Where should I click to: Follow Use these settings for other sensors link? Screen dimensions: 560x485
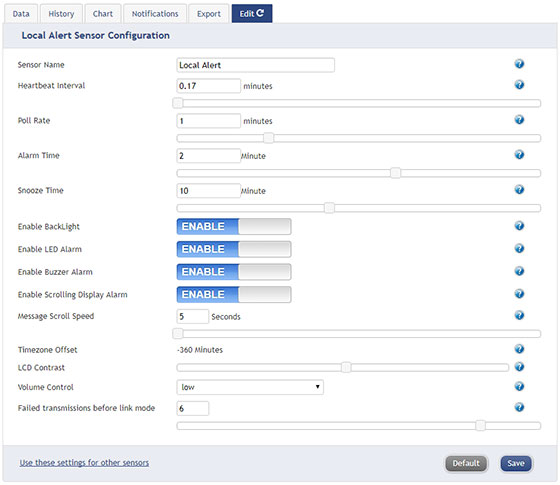[84, 463]
